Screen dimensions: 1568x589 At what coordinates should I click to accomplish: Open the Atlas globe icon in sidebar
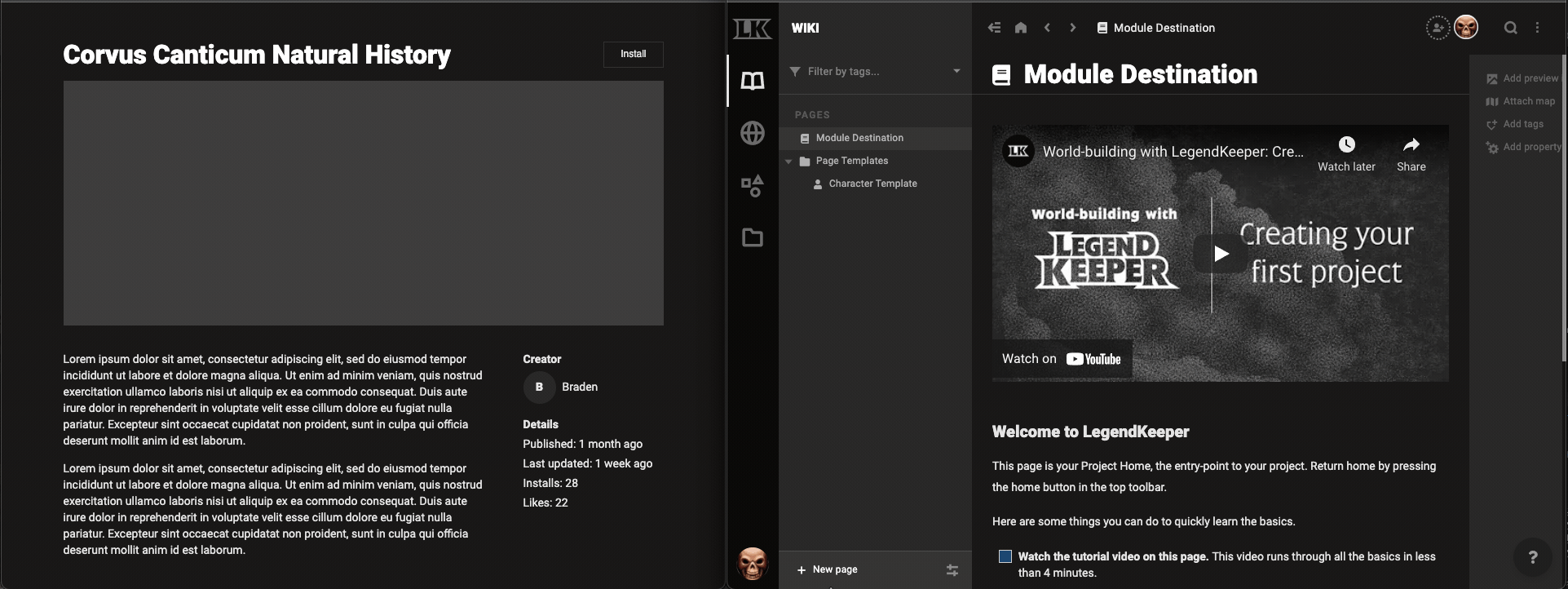(x=752, y=133)
